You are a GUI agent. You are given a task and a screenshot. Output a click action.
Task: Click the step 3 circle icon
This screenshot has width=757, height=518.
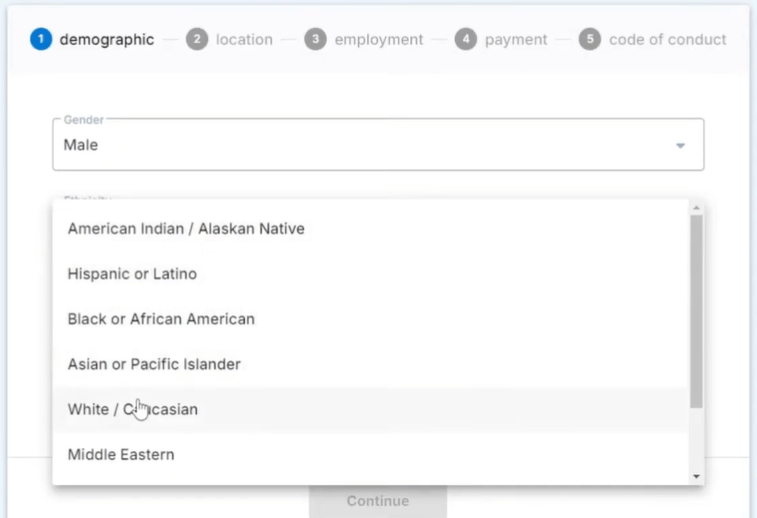click(x=315, y=40)
